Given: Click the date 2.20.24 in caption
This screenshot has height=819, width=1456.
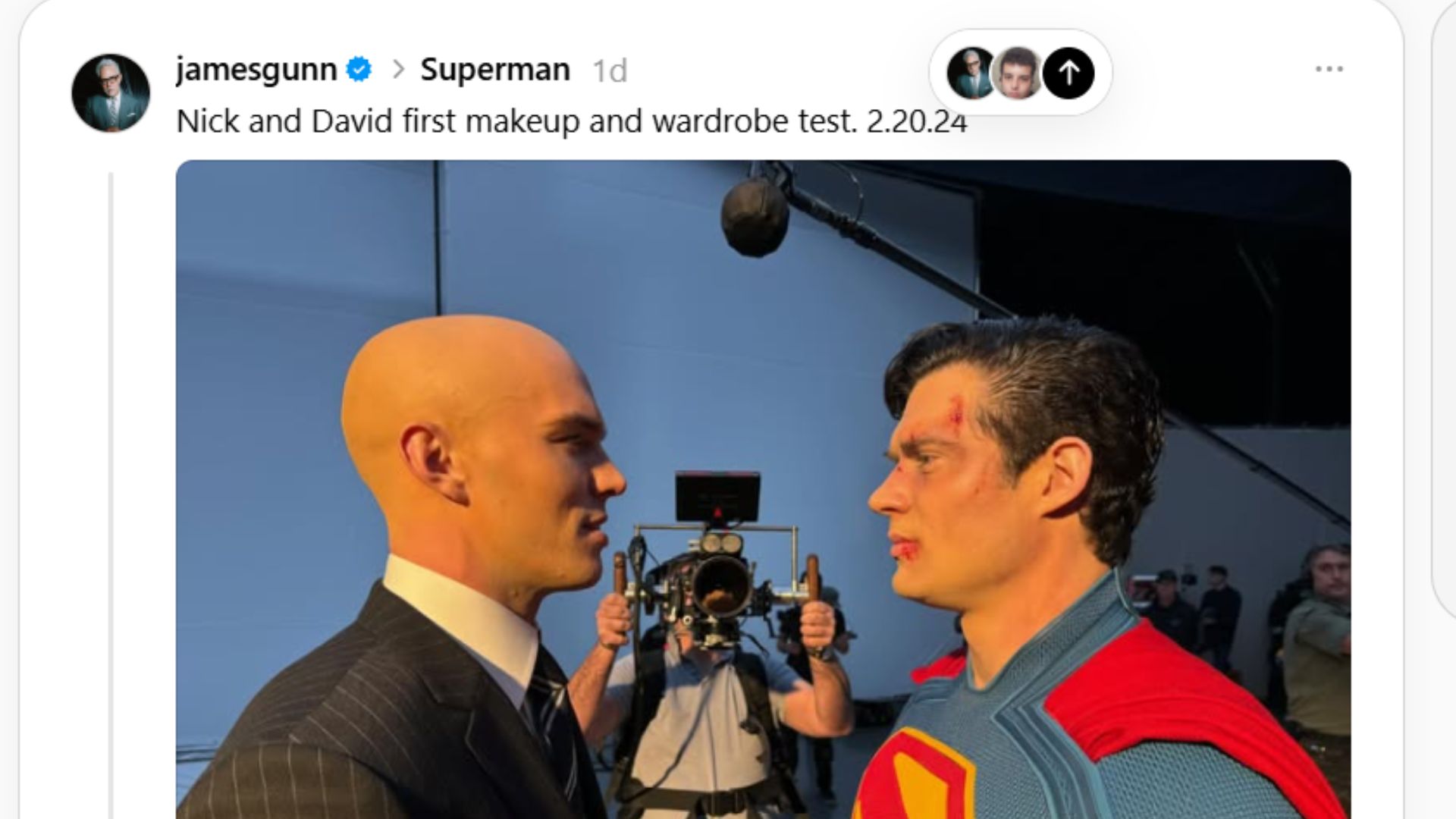Looking at the screenshot, I should [916, 121].
